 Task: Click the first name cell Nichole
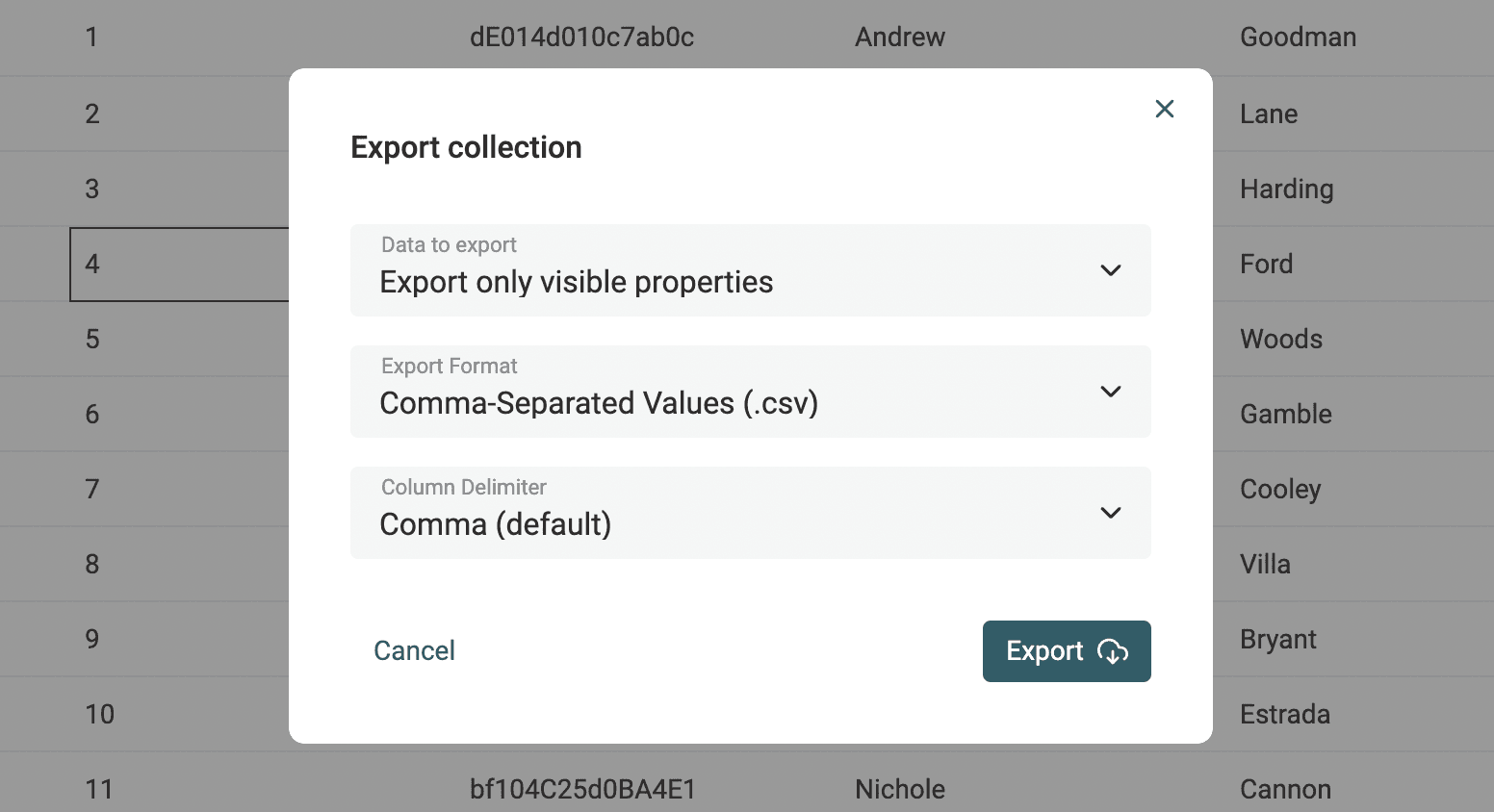pos(900,789)
